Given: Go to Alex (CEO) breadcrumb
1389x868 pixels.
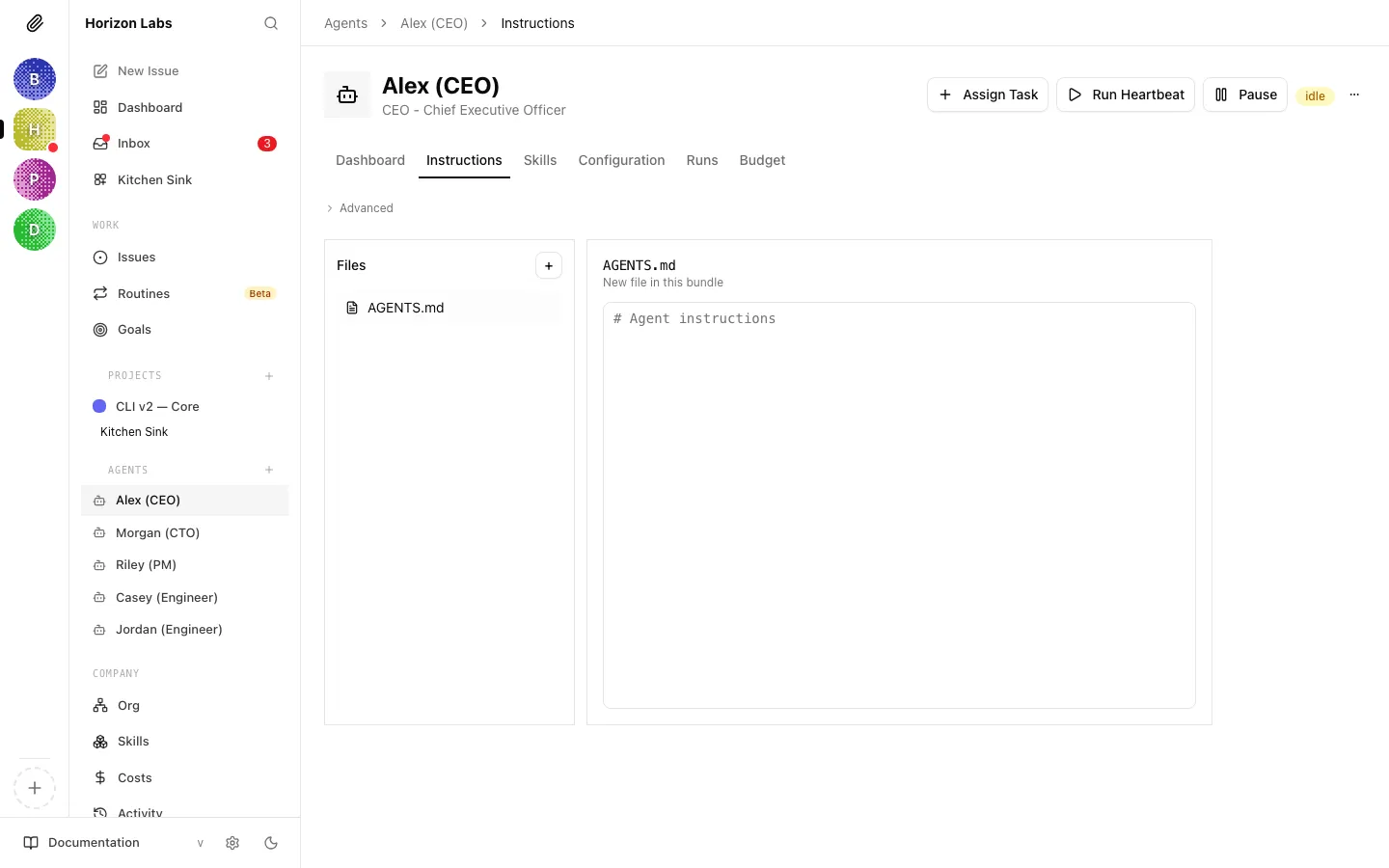Looking at the screenshot, I should (x=434, y=23).
